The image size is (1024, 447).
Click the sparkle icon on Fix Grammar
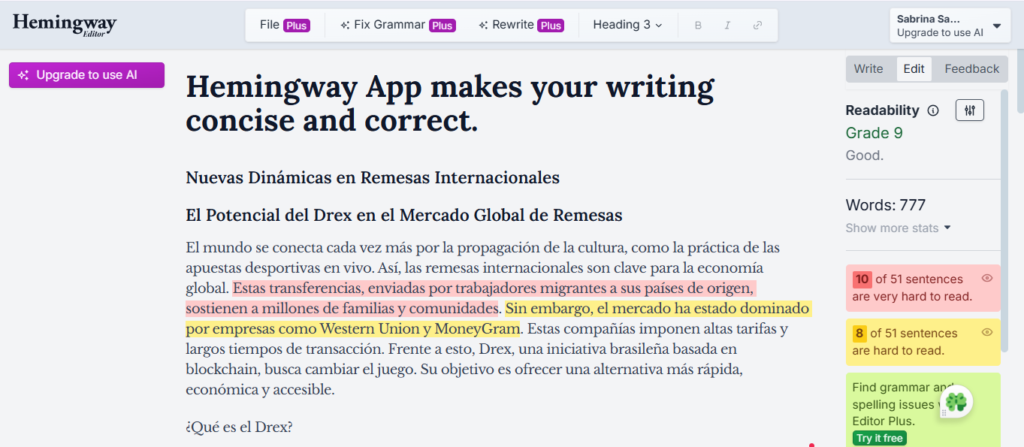click(345, 25)
